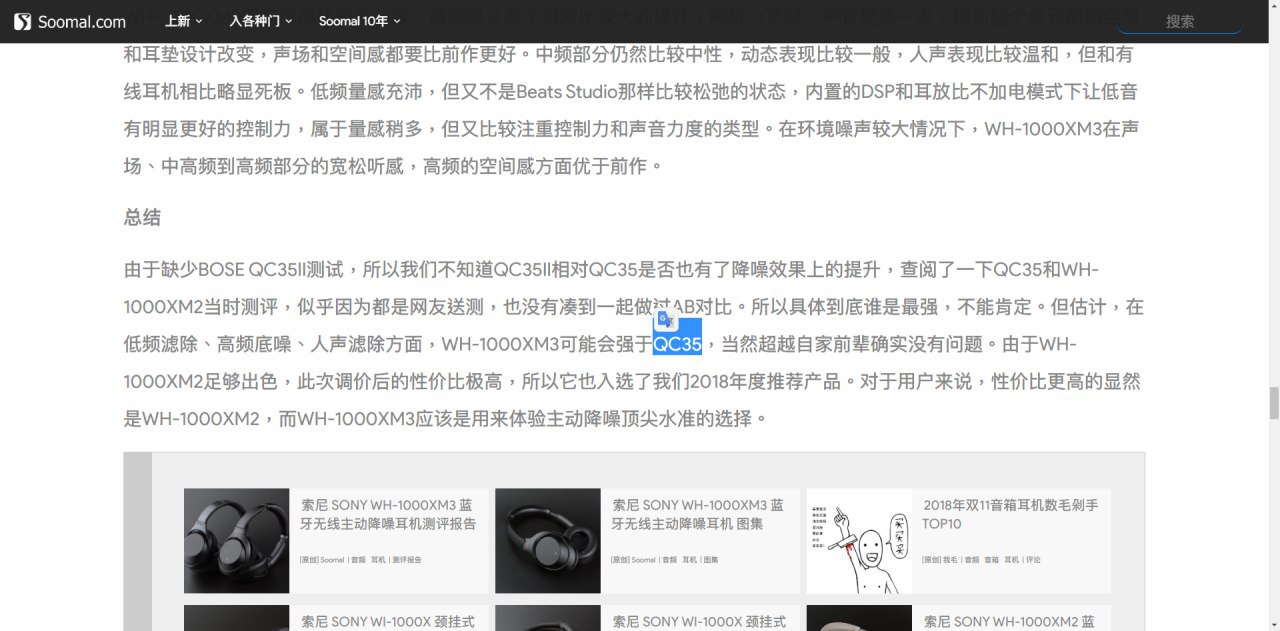Open the 上新 dropdown menu
The width and height of the screenshot is (1280, 631).
tap(184, 21)
